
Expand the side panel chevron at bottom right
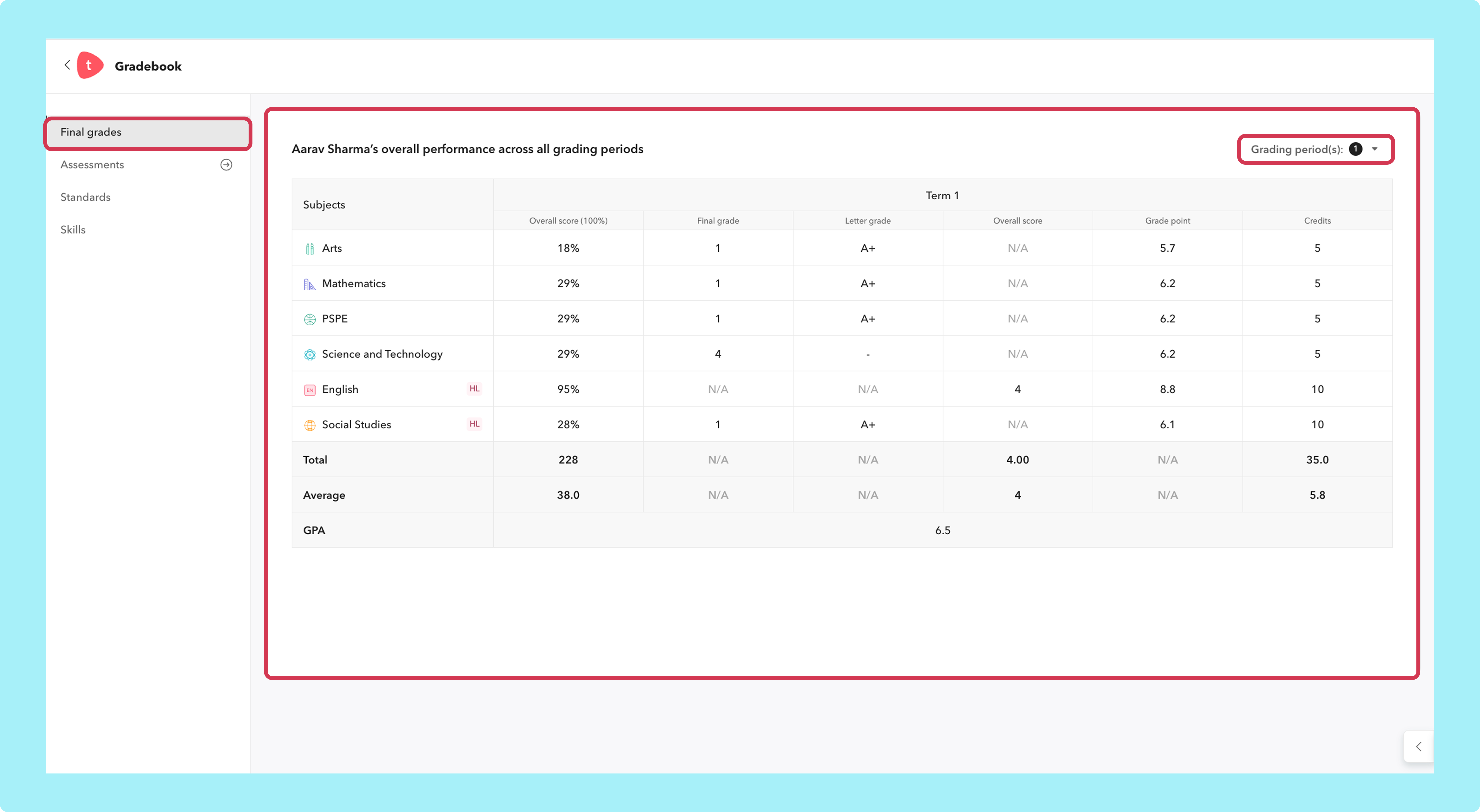click(1419, 747)
